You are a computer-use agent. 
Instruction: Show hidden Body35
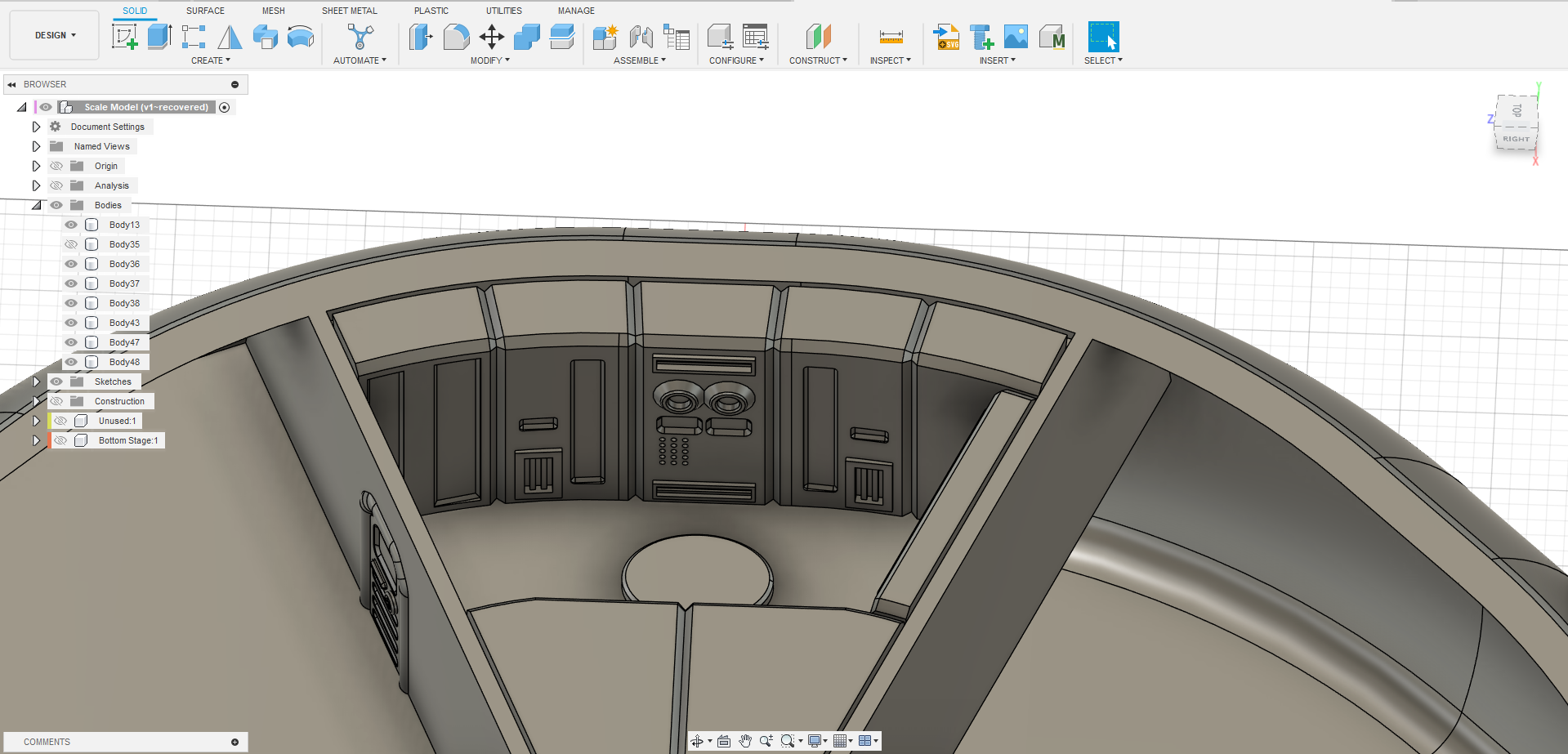click(71, 244)
